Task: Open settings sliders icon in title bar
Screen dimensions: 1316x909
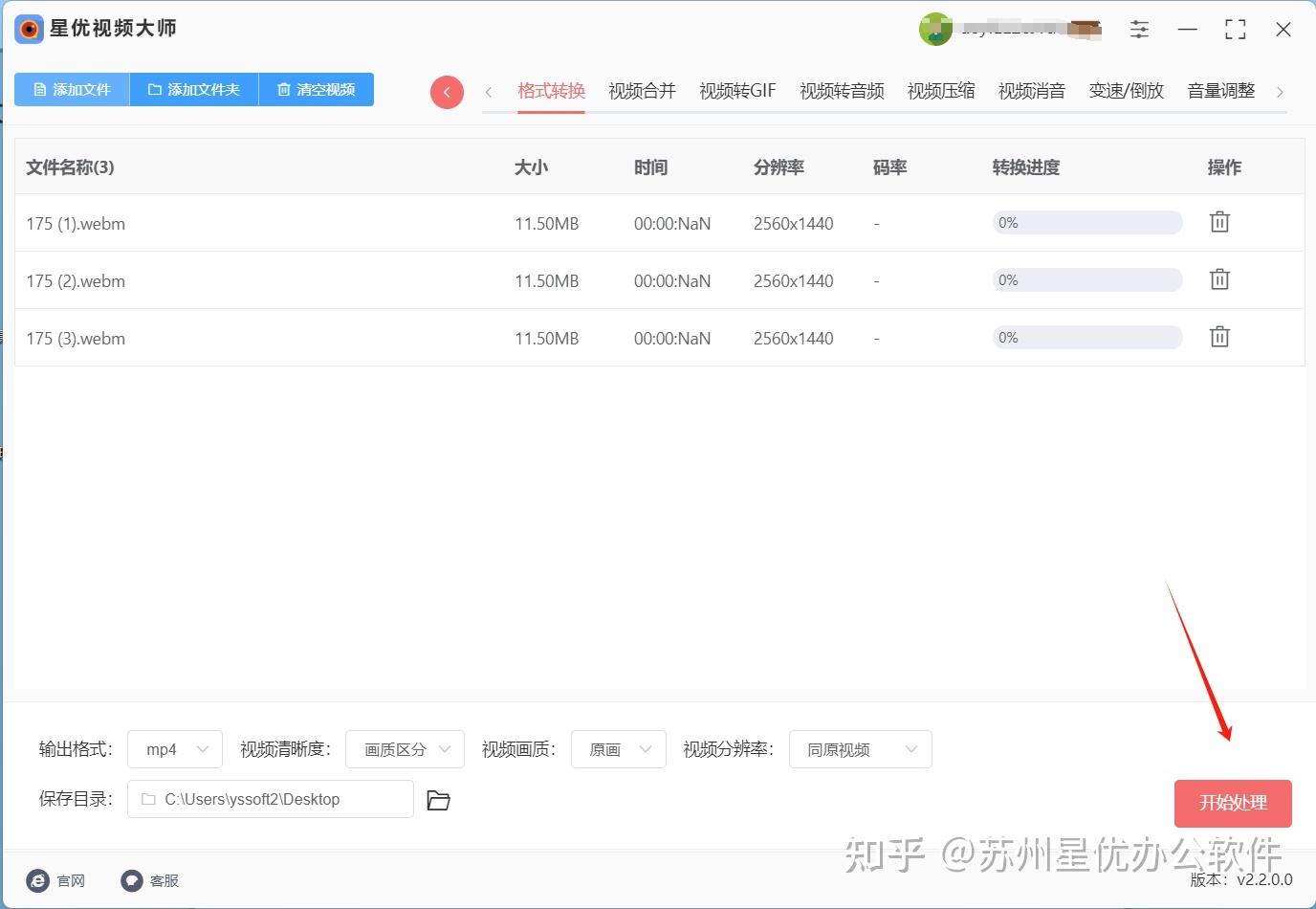Action: [x=1139, y=30]
